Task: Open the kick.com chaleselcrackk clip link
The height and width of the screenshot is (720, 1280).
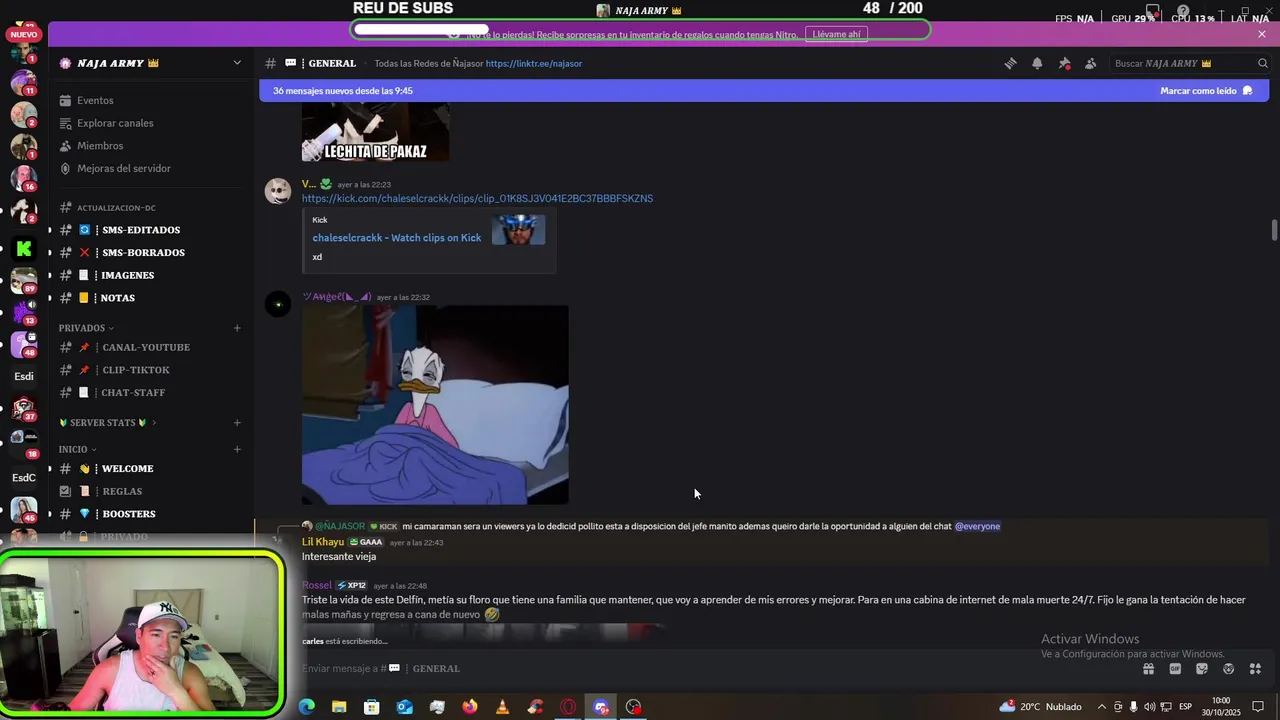Action: tap(477, 198)
